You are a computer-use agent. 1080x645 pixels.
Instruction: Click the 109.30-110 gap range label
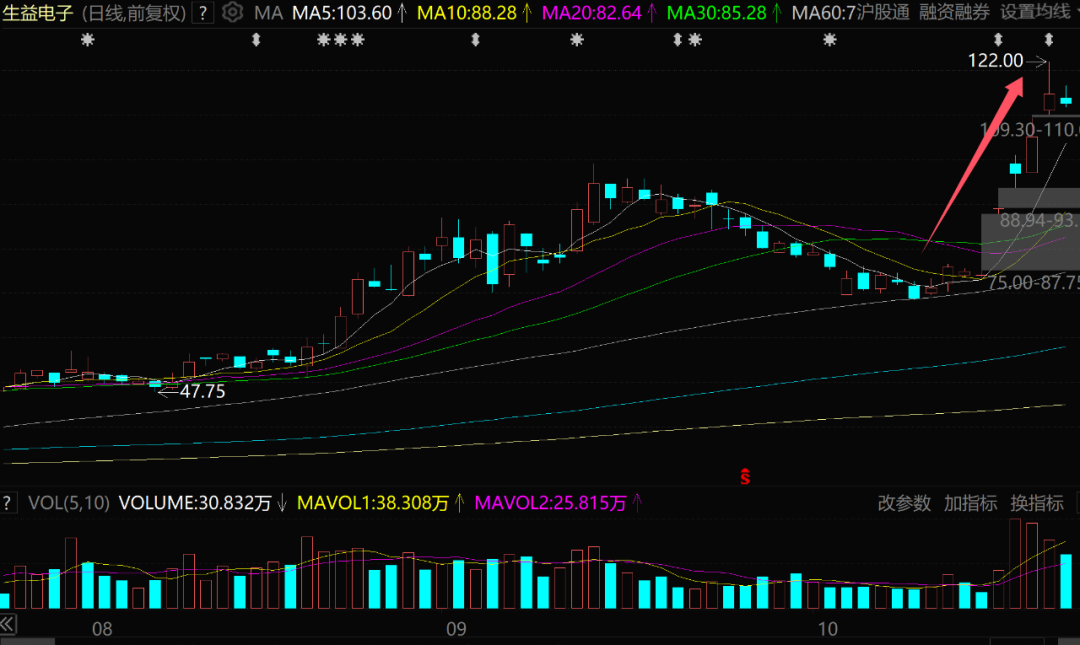coord(1029,130)
